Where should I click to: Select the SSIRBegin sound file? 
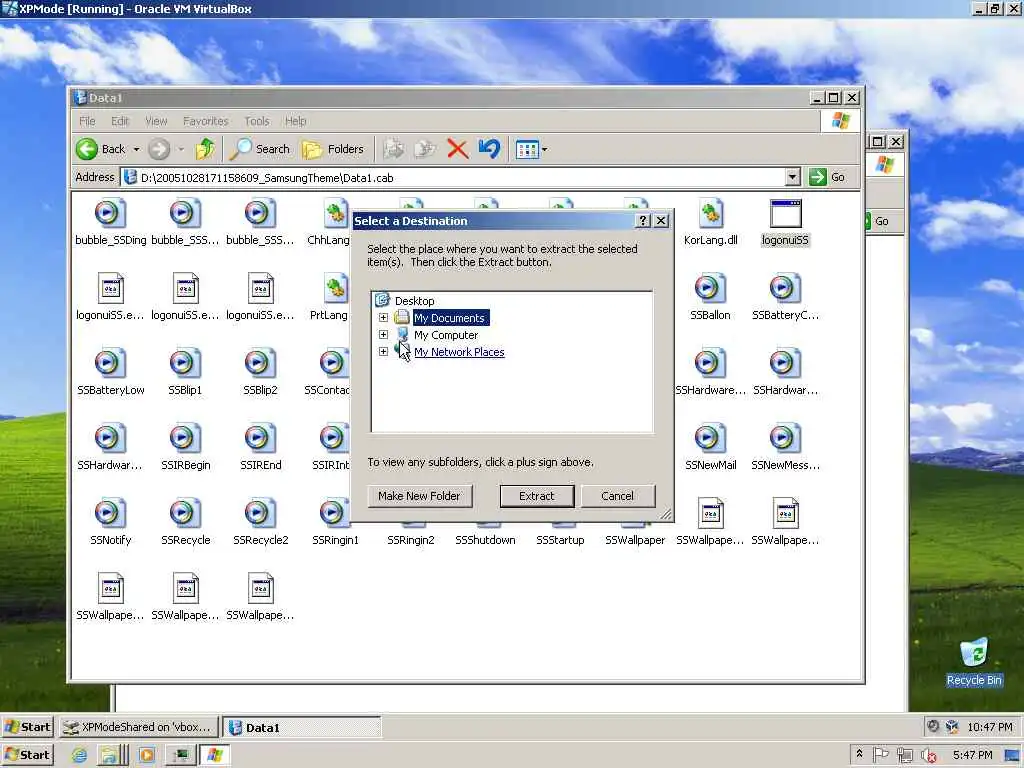[x=185, y=449]
